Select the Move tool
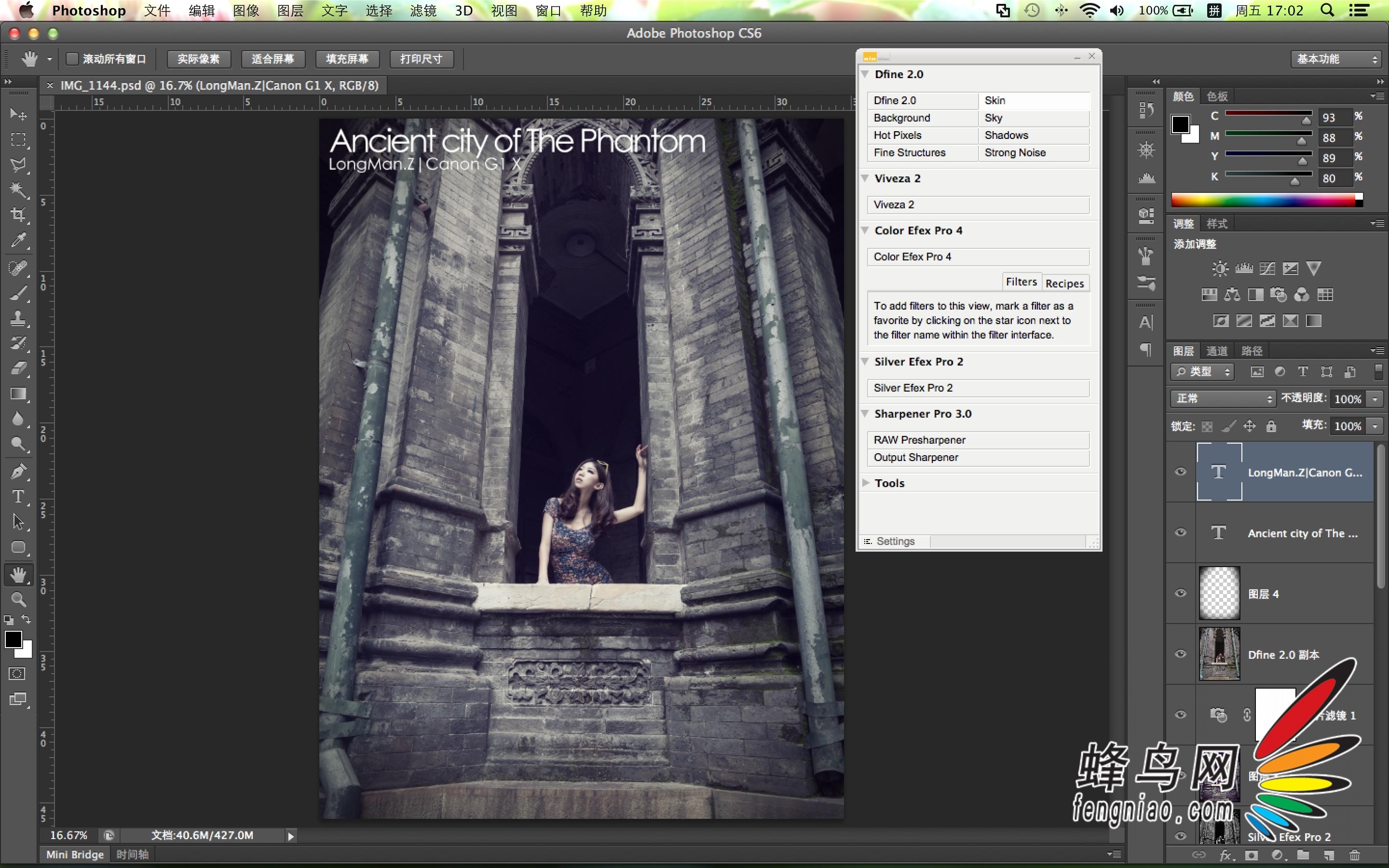This screenshot has width=1389, height=868. point(18,114)
